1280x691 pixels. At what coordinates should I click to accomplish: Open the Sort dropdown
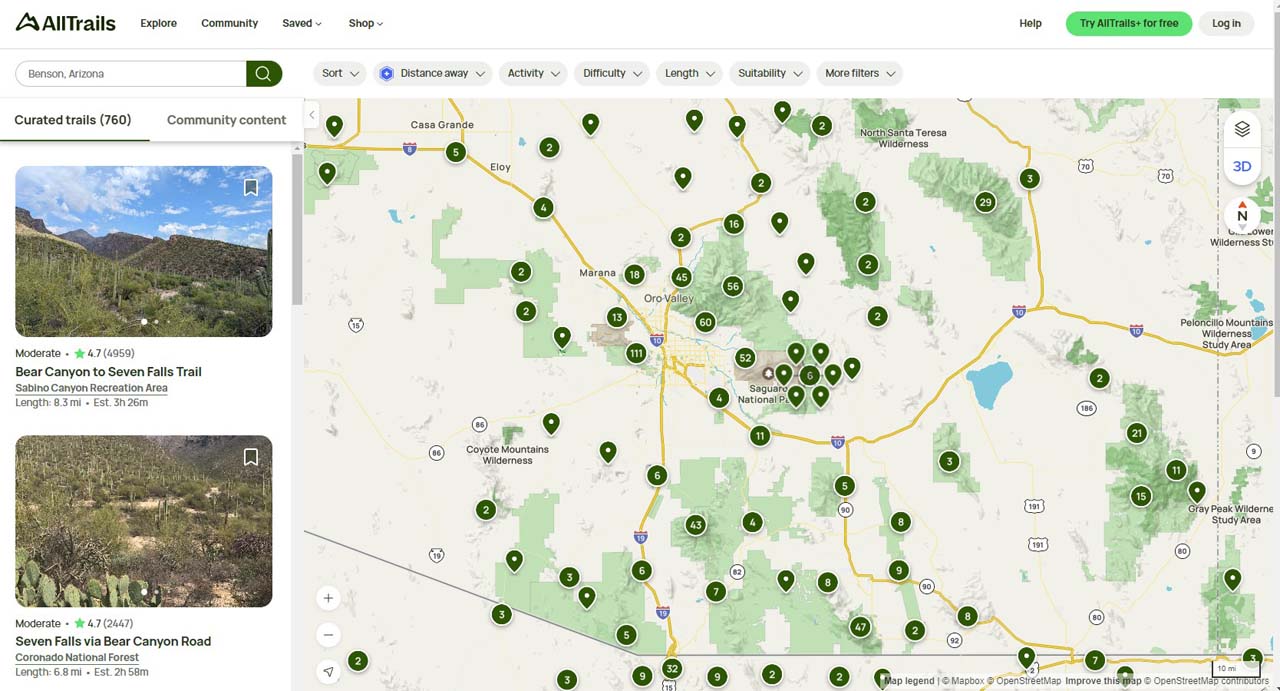click(x=340, y=73)
